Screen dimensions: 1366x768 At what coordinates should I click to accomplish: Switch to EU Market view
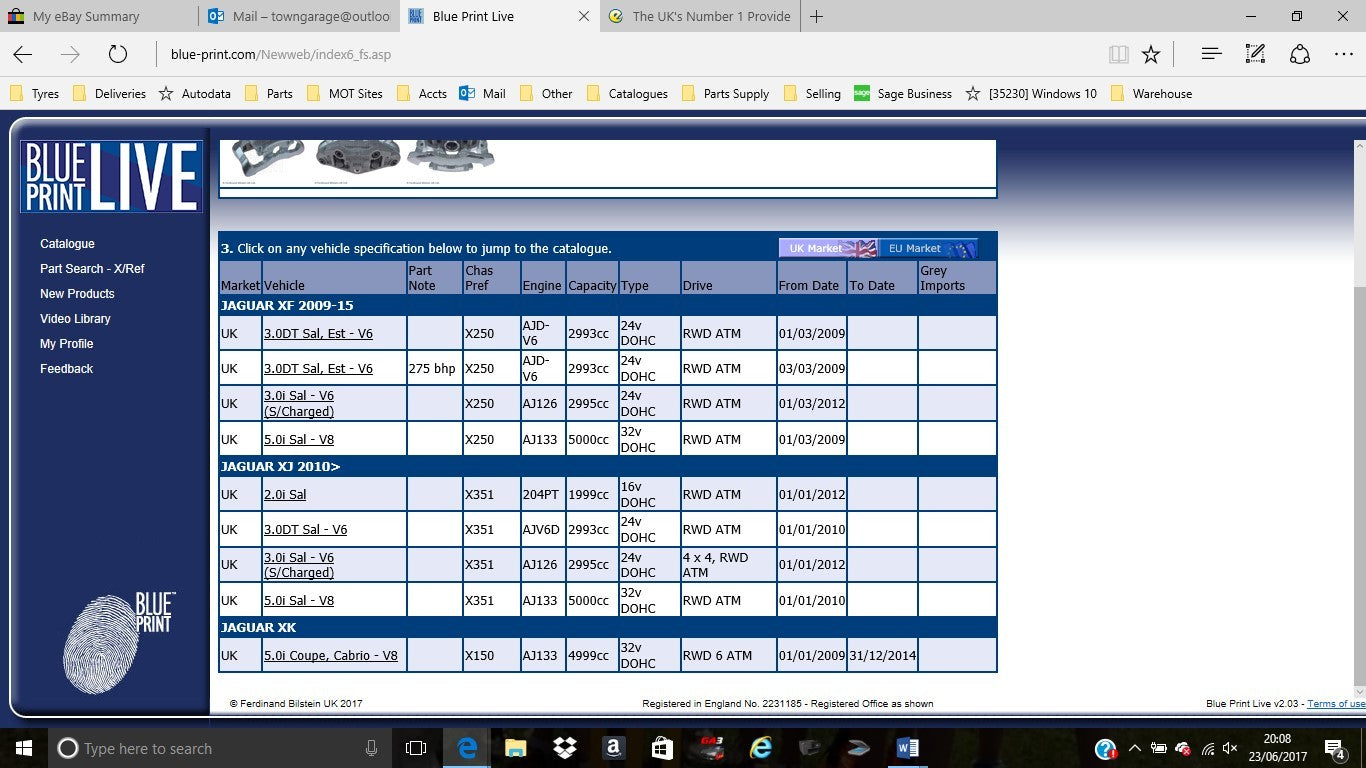point(927,248)
